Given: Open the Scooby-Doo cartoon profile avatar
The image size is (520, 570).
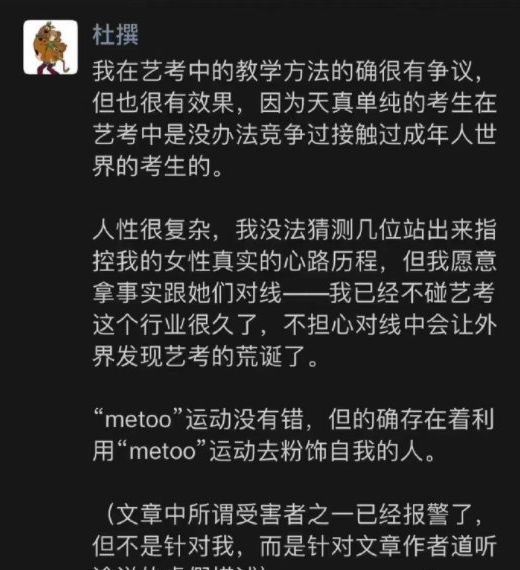Looking at the screenshot, I should pyautogui.click(x=51, y=47).
